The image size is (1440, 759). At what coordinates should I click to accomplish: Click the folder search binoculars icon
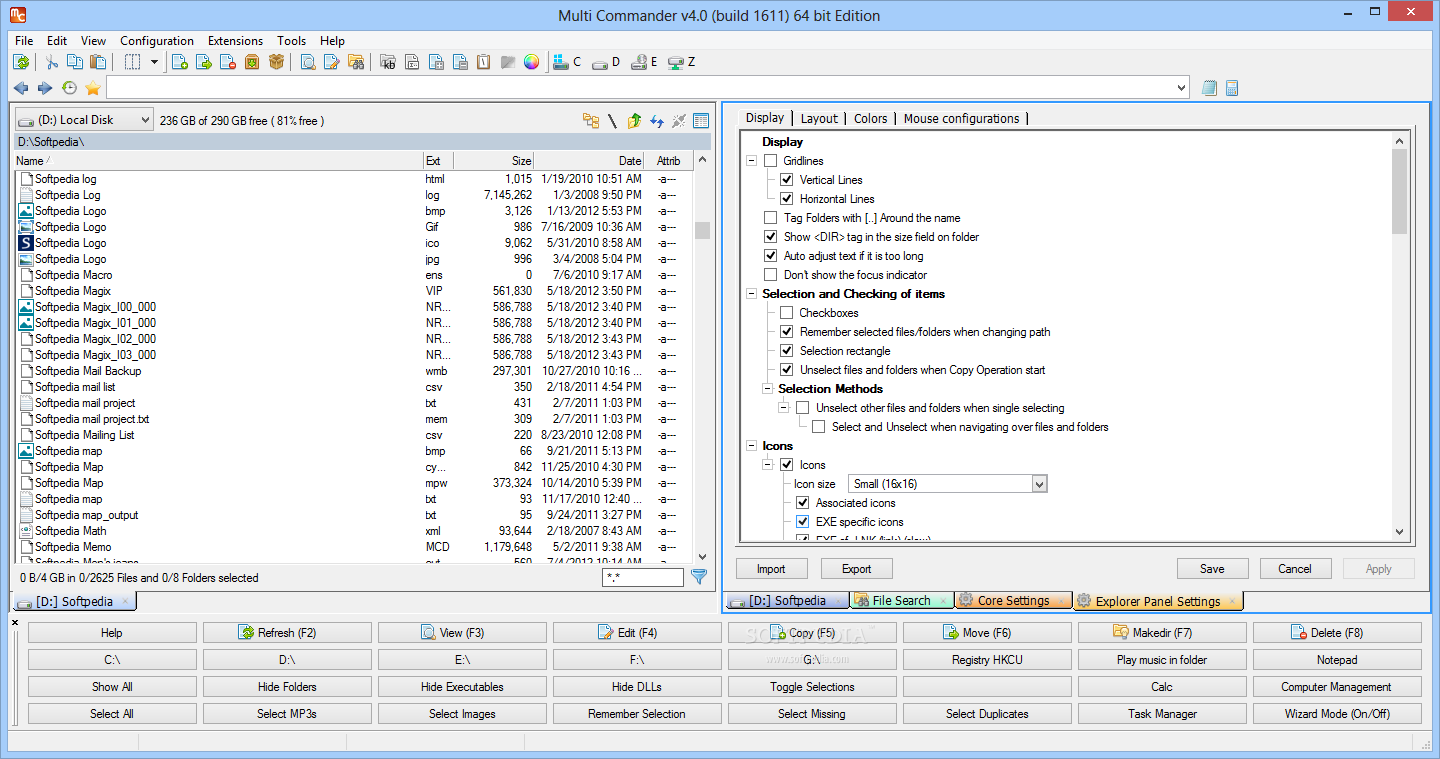[356, 62]
